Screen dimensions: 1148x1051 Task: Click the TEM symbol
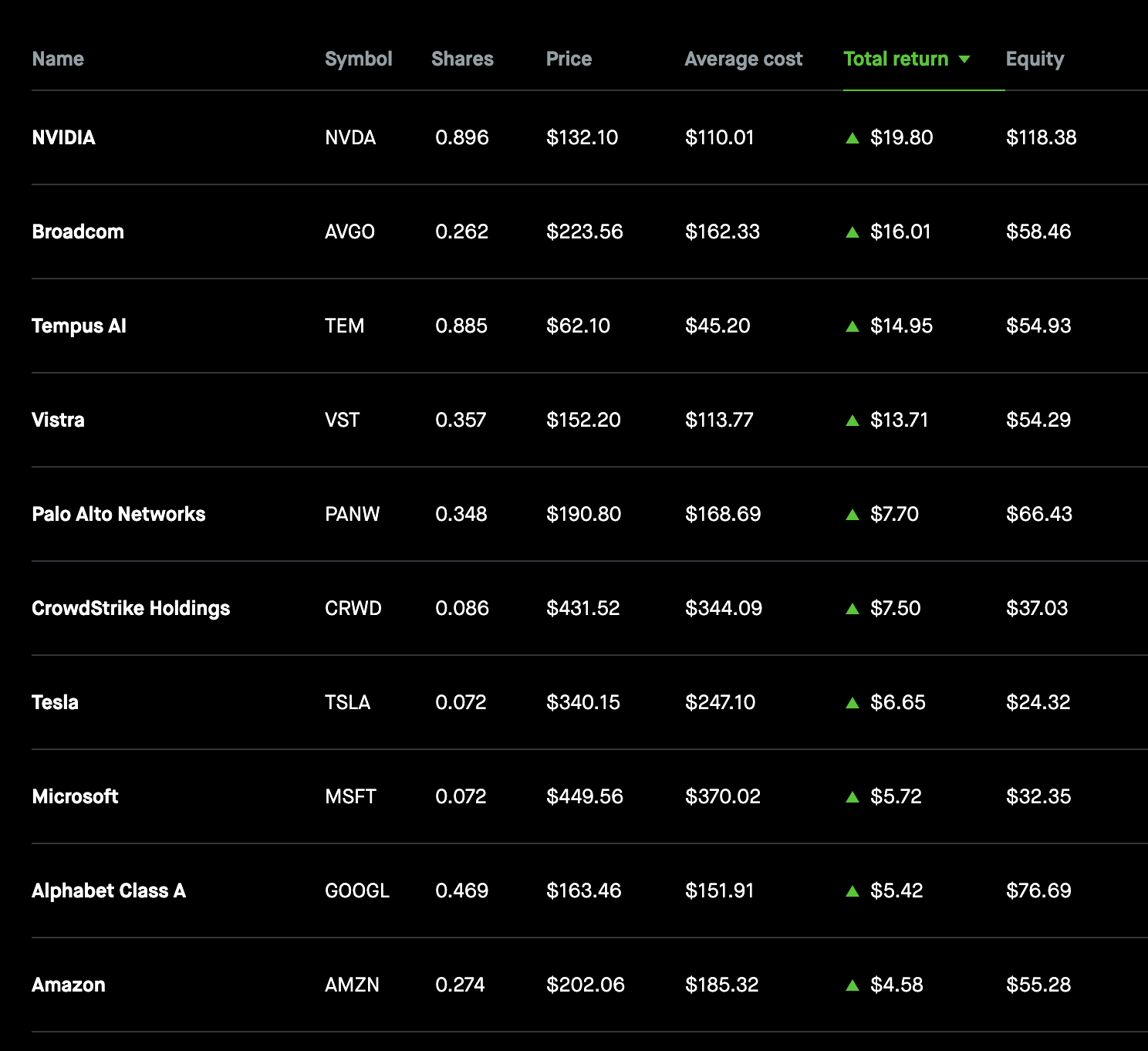tap(344, 326)
